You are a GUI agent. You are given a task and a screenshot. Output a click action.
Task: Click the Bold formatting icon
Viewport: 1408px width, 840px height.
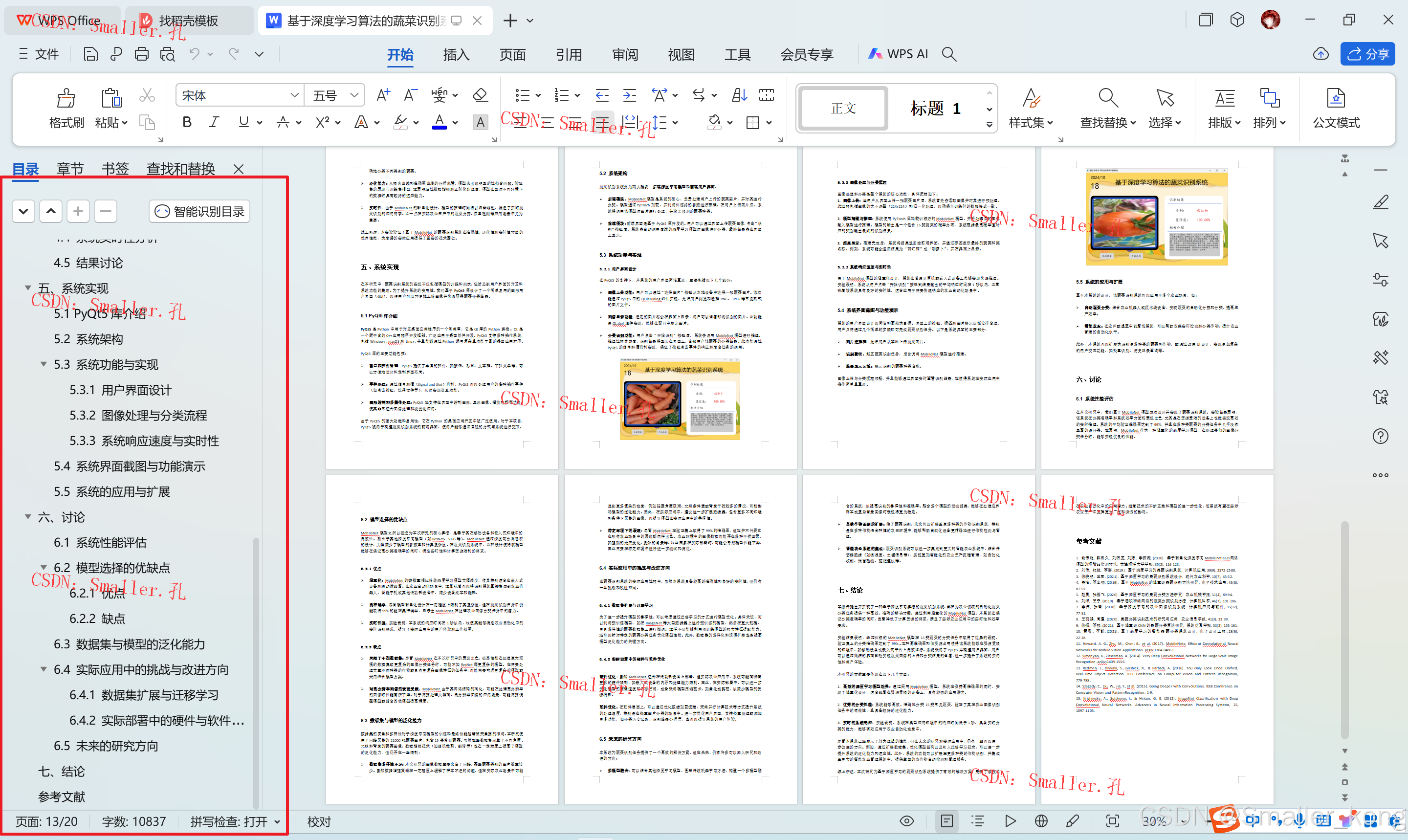click(187, 122)
